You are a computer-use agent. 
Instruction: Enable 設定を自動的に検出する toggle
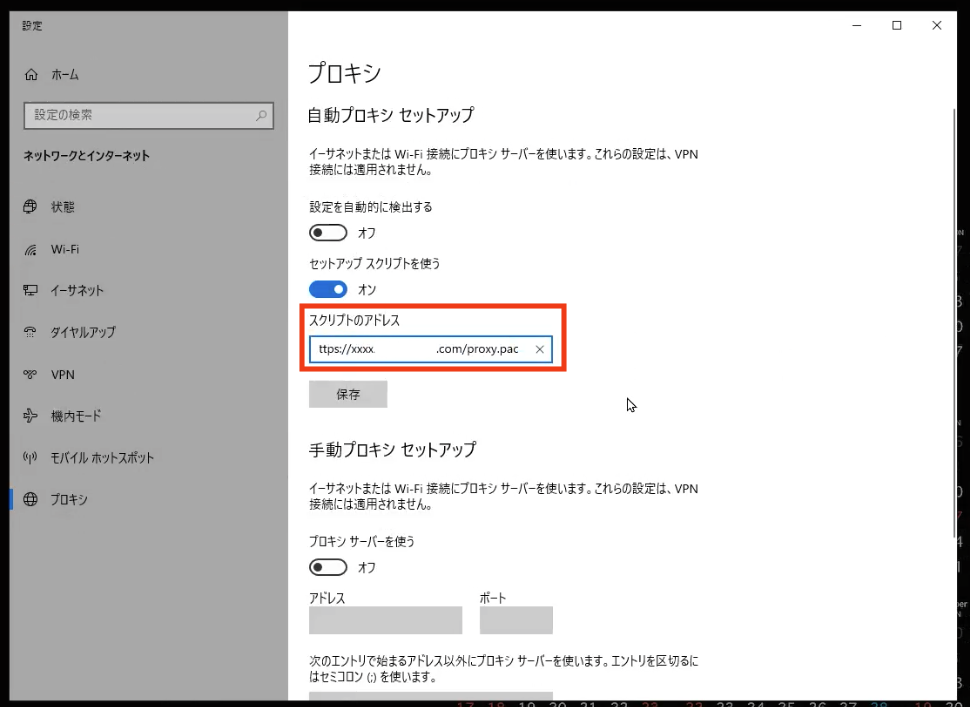[x=328, y=232]
